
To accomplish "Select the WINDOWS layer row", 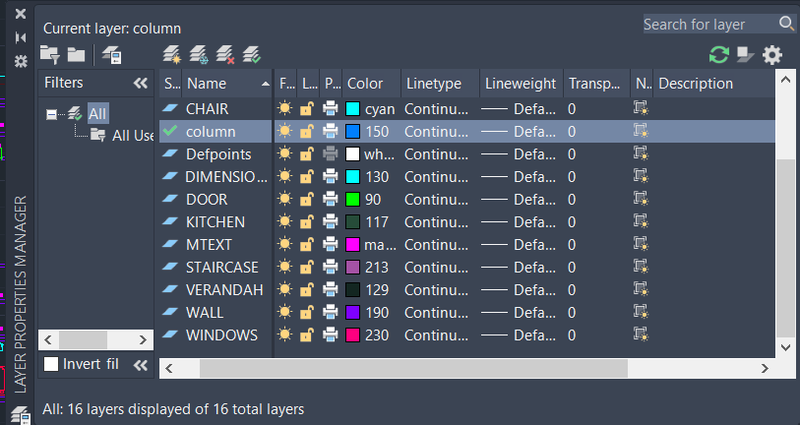I will click(467, 335).
